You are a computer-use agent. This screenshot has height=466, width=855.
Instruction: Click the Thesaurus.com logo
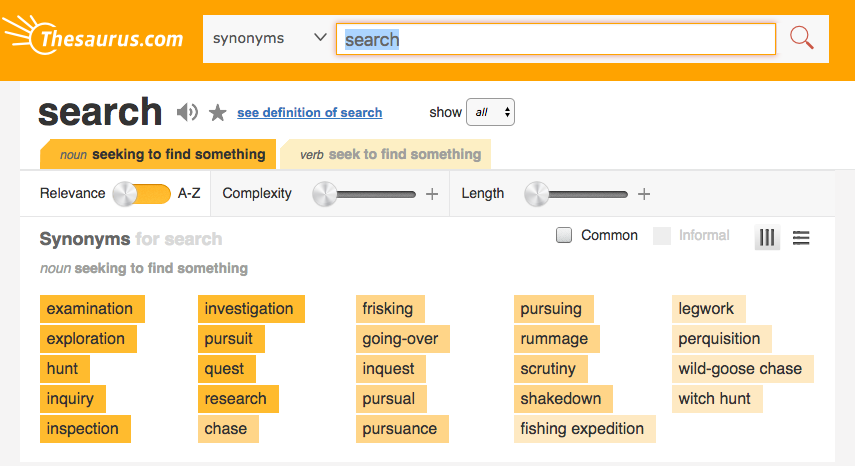(93, 36)
